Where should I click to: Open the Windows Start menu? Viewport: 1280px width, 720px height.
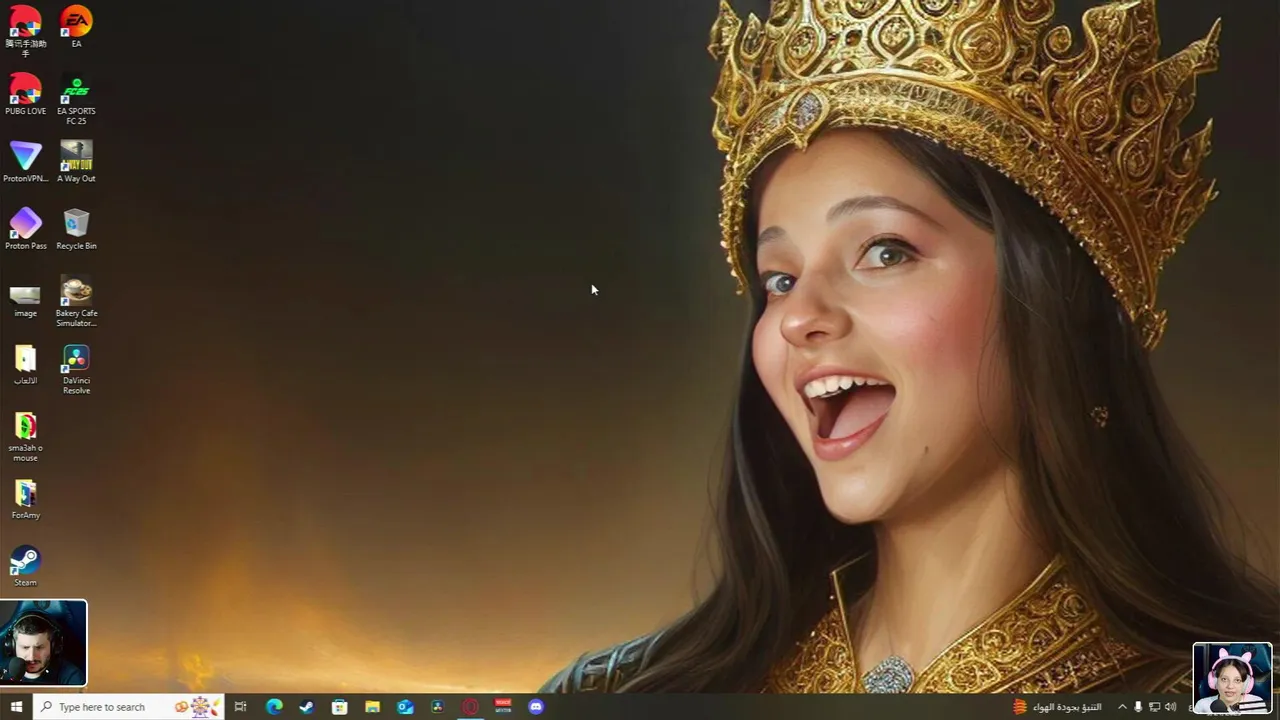point(16,707)
